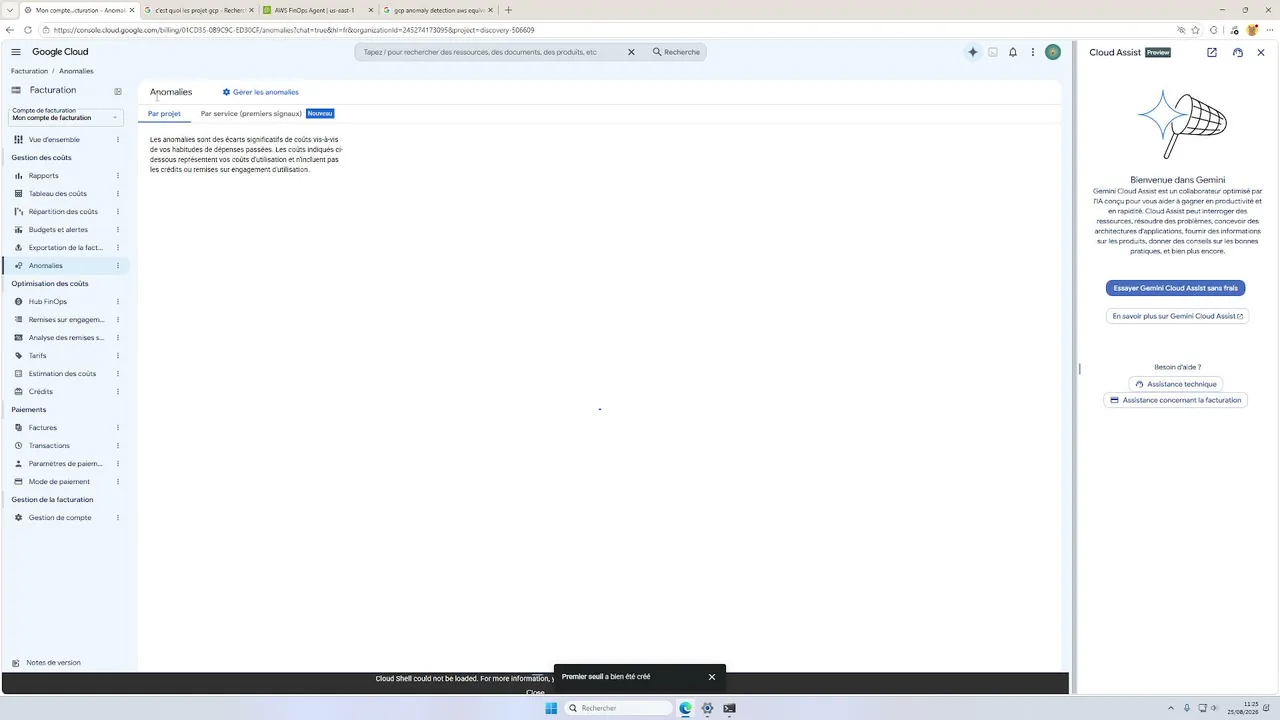1280x720 pixels.
Task: Switch to the gcp anomaly detection browser tab
Action: pyautogui.click(x=437, y=10)
